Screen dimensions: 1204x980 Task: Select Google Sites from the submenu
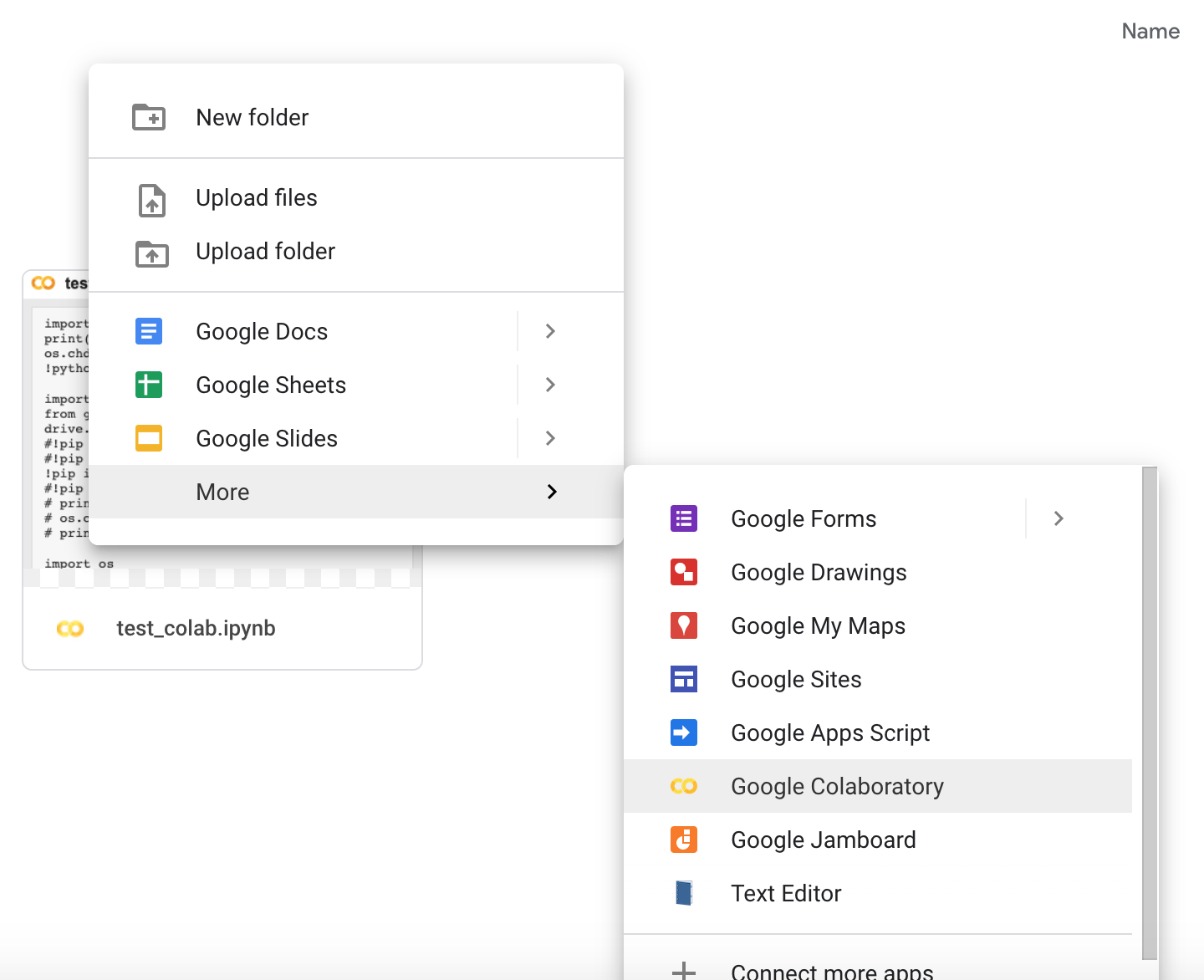[x=878, y=679]
